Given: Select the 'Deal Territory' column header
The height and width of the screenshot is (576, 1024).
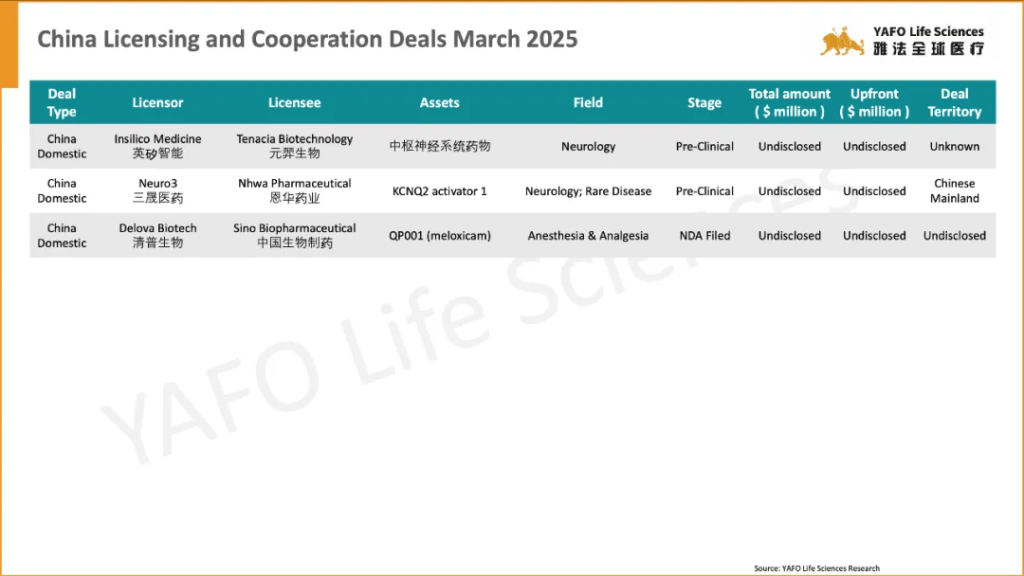Looking at the screenshot, I should (954, 103).
